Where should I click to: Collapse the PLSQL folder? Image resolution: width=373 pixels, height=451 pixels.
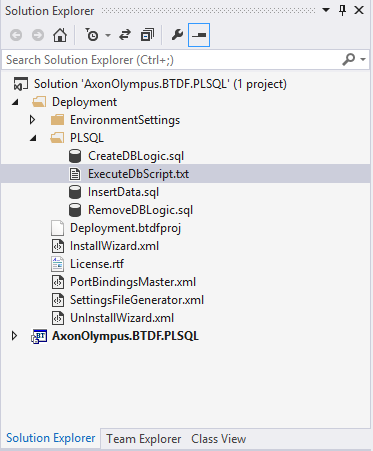tap(33, 138)
